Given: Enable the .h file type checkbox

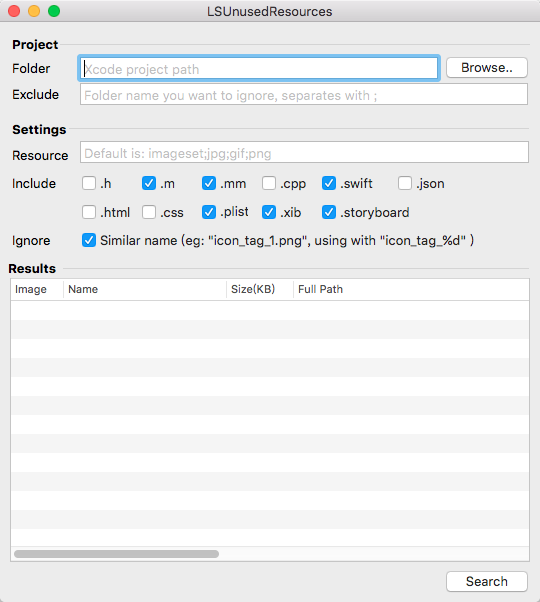Looking at the screenshot, I should click(x=89, y=183).
